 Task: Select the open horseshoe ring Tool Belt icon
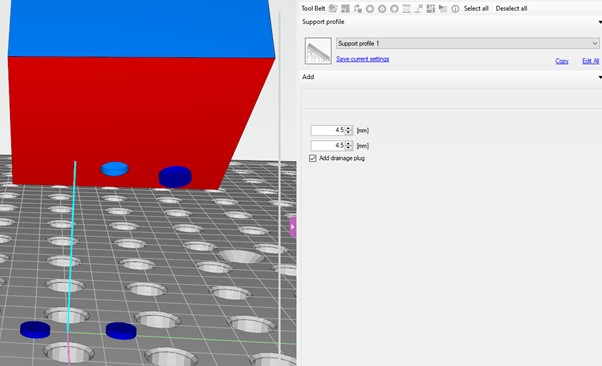(x=394, y=8)
